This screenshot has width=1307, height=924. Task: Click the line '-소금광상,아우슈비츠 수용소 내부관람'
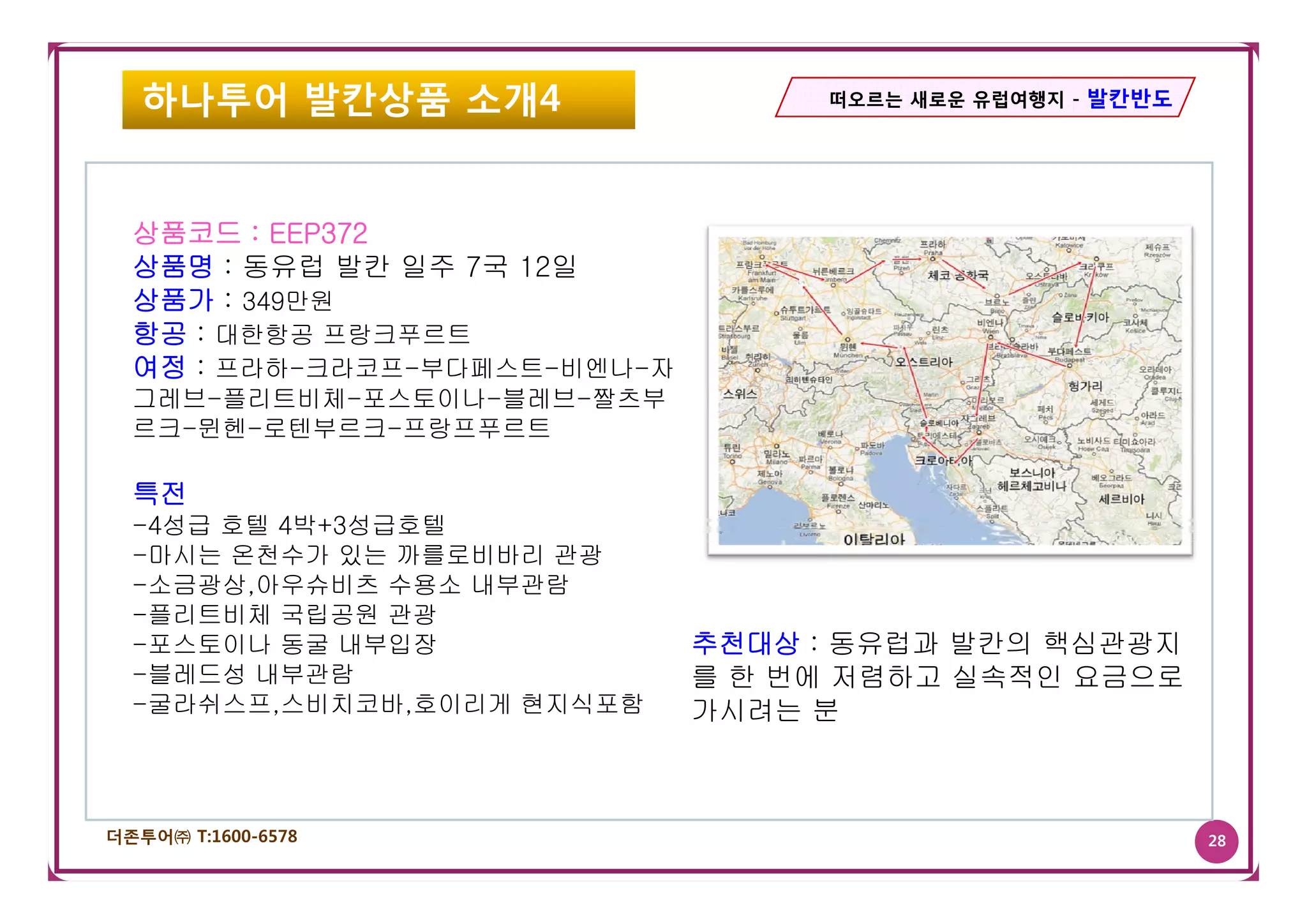click(351, 585)
